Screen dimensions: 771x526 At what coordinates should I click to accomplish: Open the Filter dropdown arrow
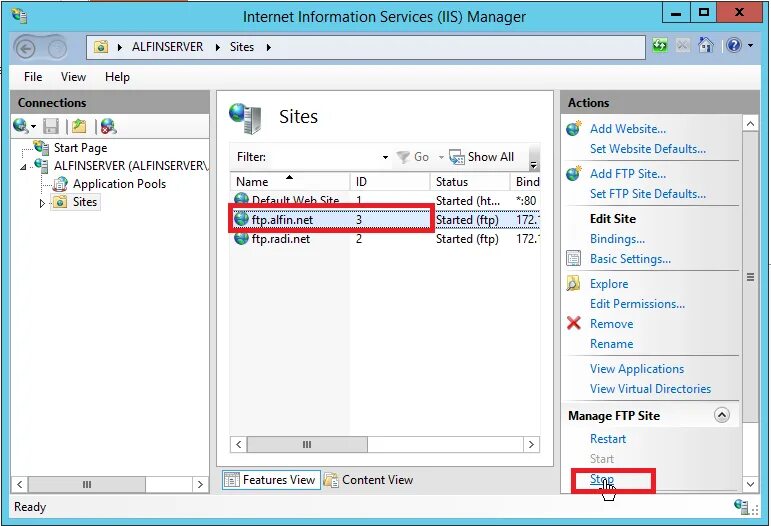click(385, 157)
